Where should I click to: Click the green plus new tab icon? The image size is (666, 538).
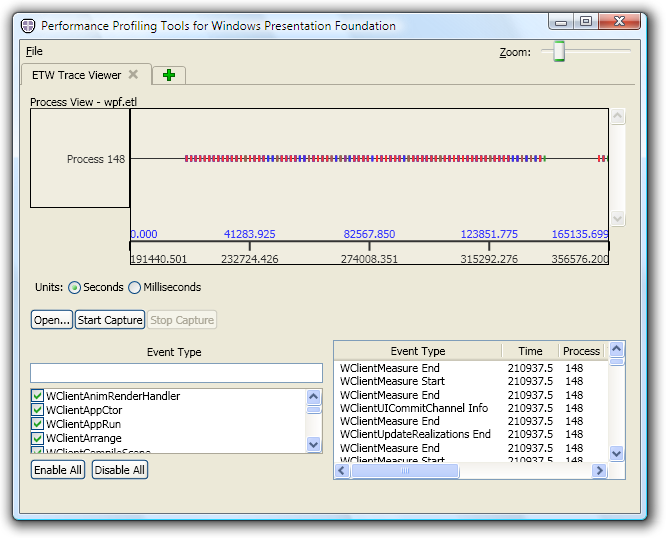point(168,75)
